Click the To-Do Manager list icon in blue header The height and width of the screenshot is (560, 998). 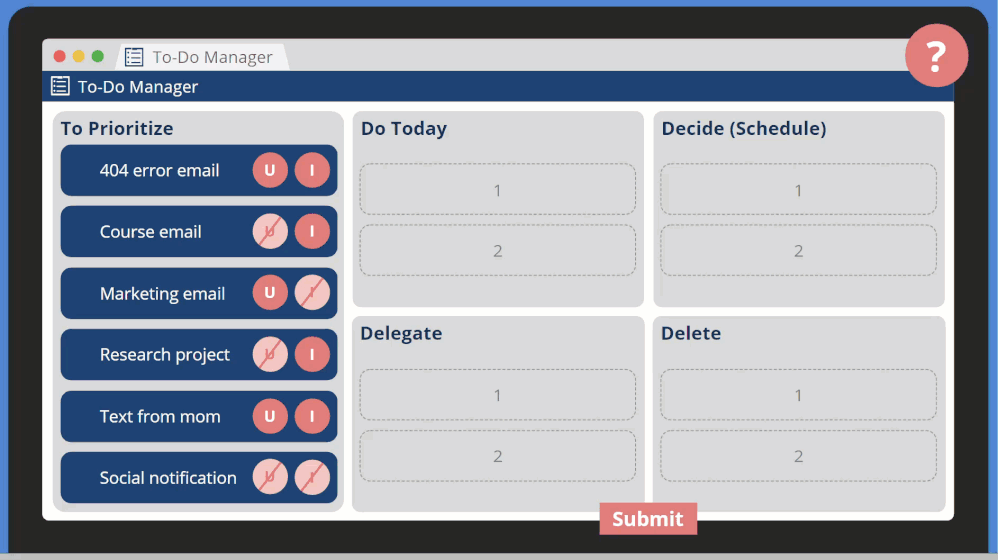click(60, 86)
